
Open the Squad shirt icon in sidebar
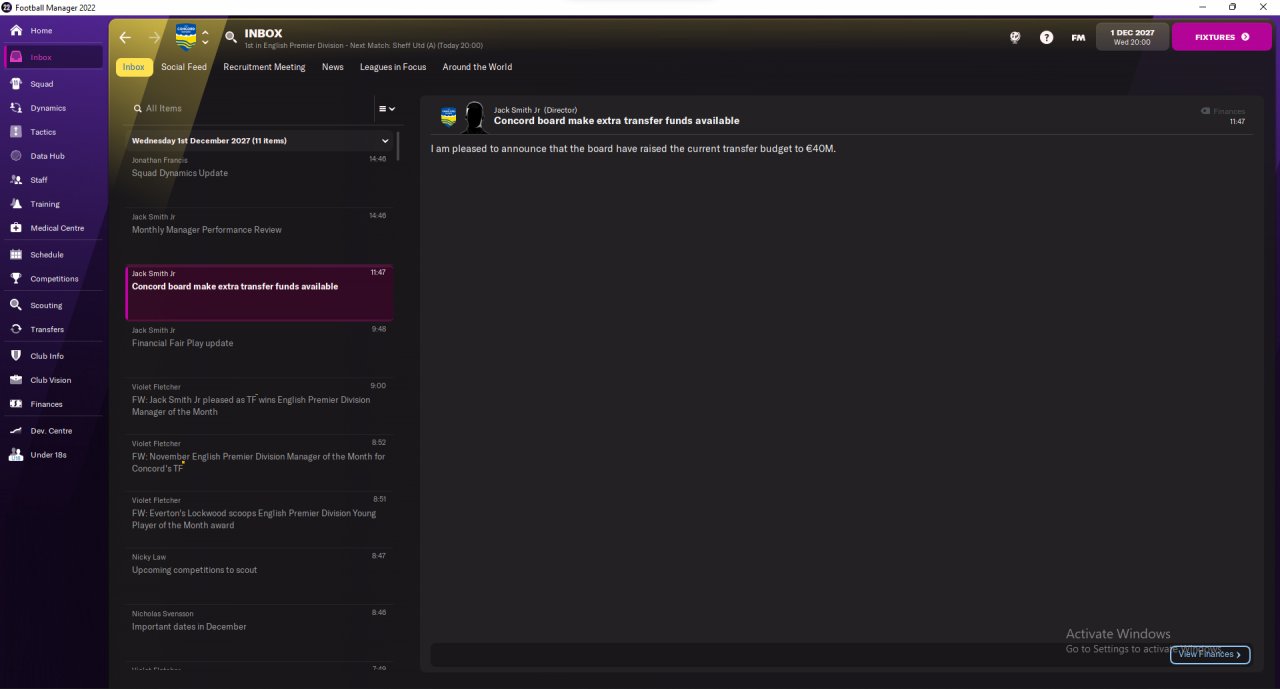[16, 84]
